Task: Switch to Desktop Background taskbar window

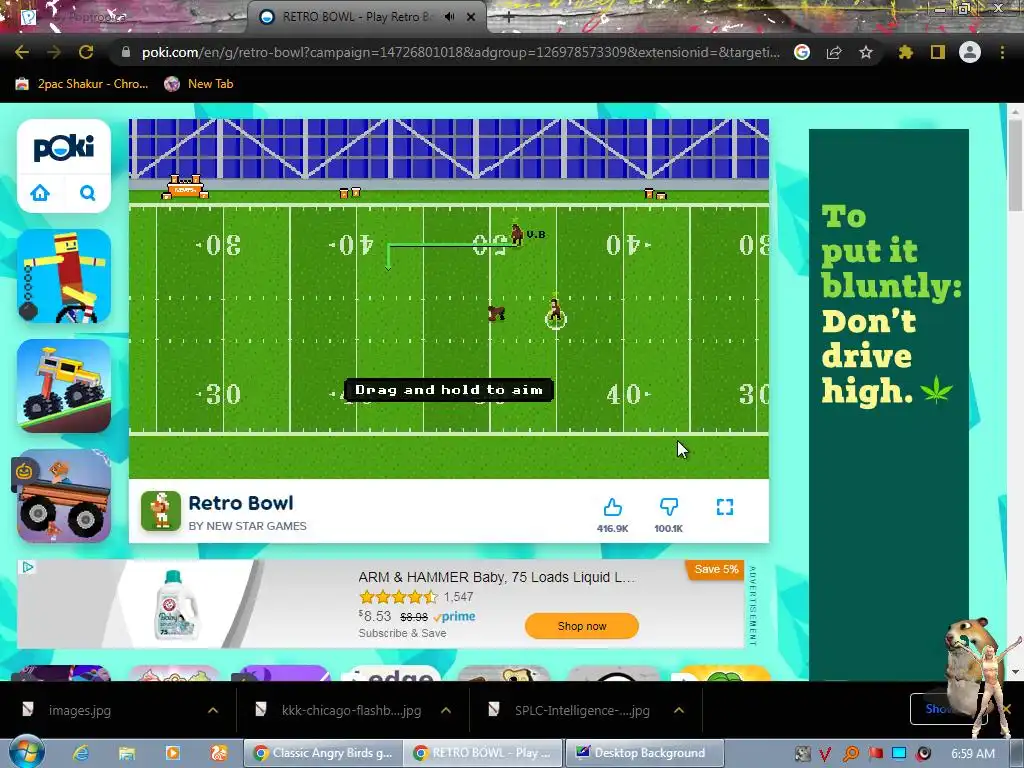Action: tap(644, 753)
